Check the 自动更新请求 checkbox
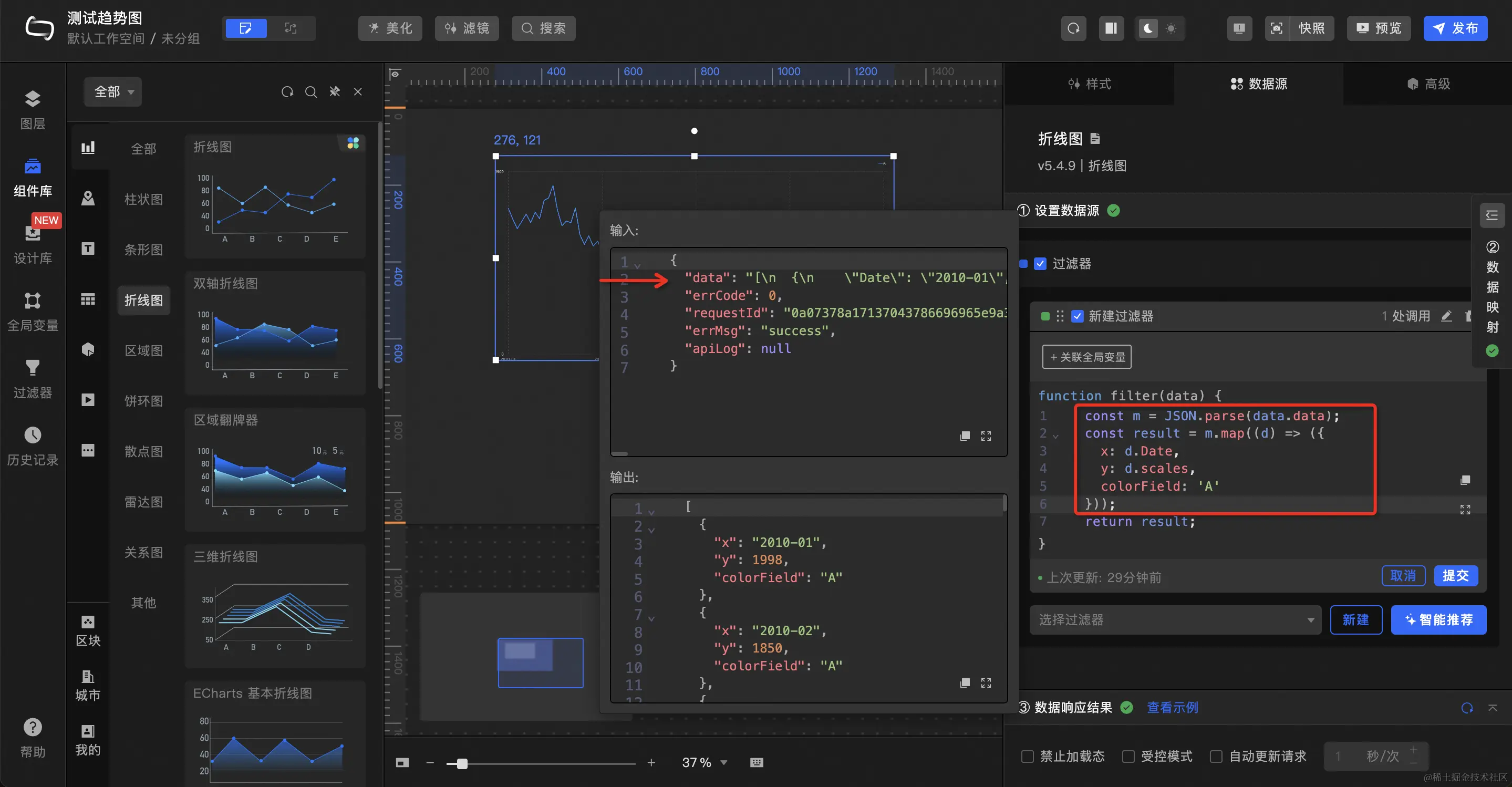The image size is (1512, 787). [x=1216, y=757]
